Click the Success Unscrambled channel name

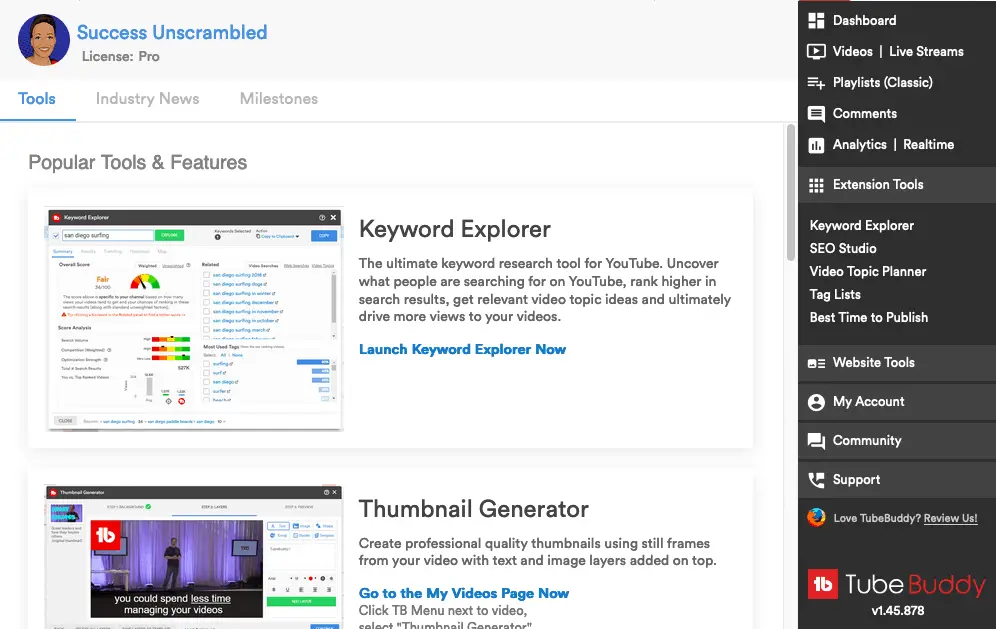point(172,32)
